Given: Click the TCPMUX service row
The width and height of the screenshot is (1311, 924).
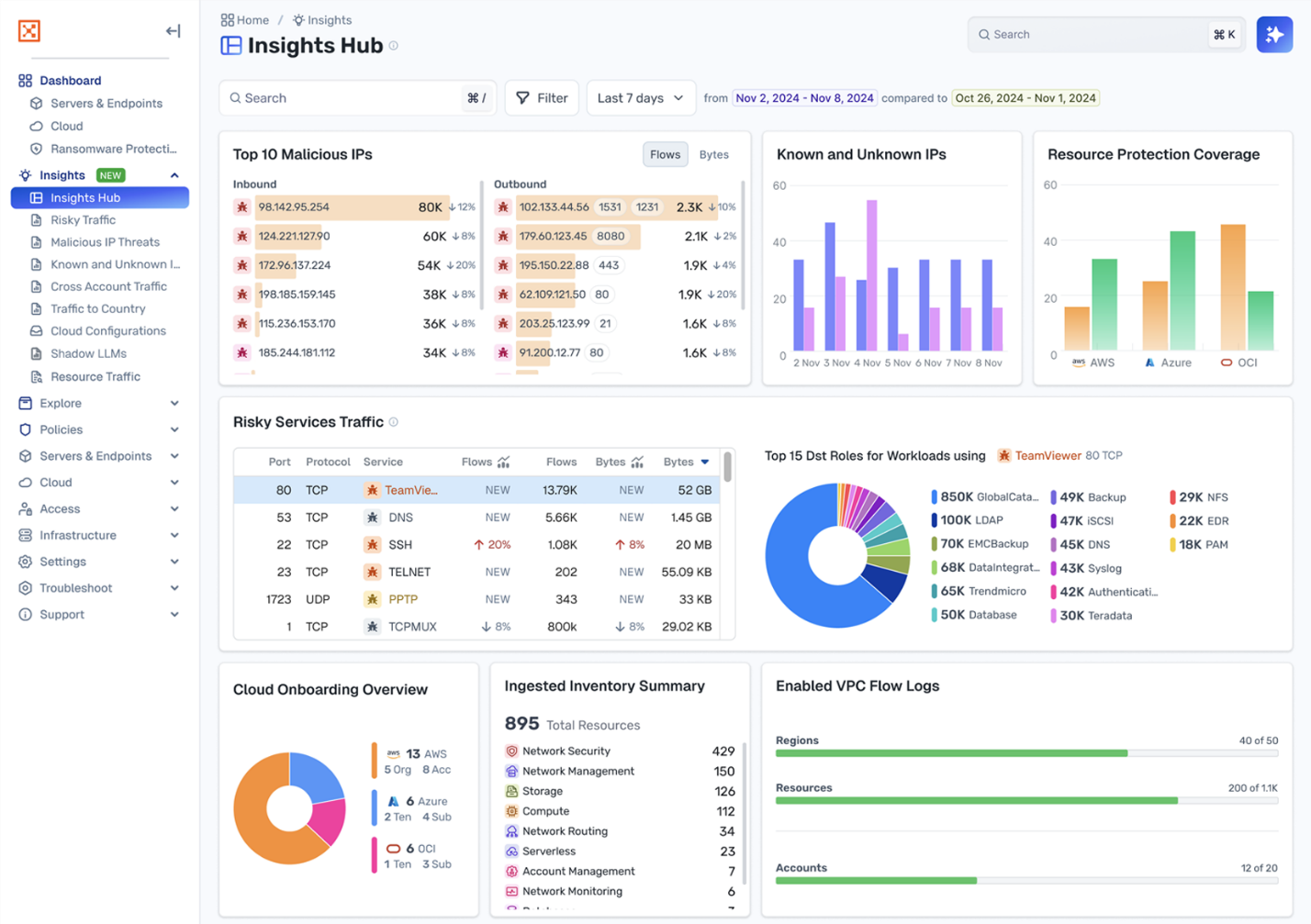Looking at the screenshot, I should [x=476, y=627].
